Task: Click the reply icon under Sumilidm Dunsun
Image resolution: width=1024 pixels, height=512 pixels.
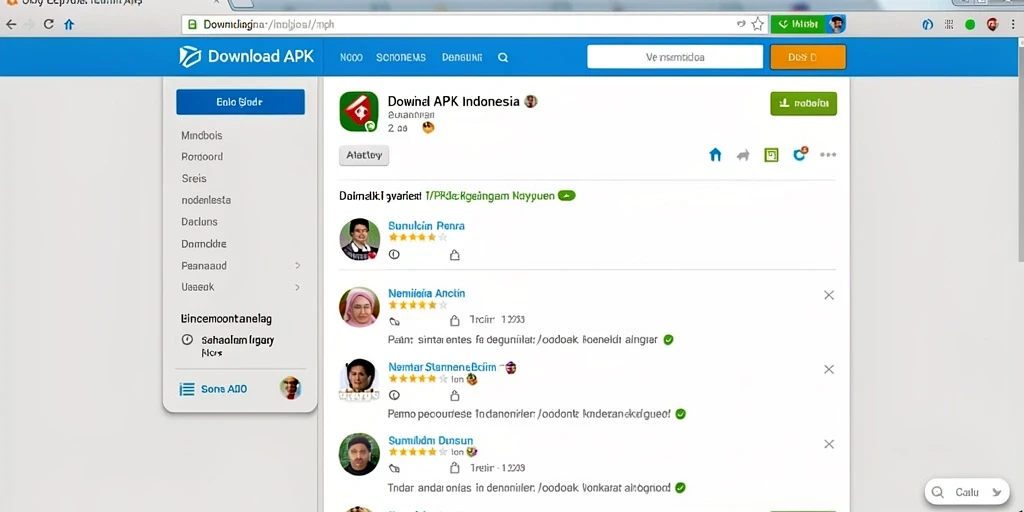Action: 394,468
